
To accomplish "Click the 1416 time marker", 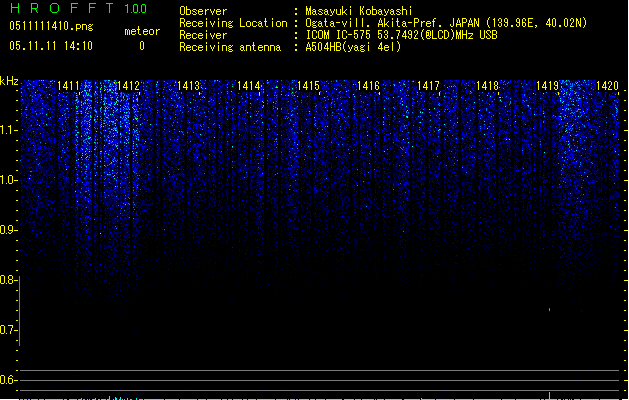I will pyautogui.click(x=368, y=86).
